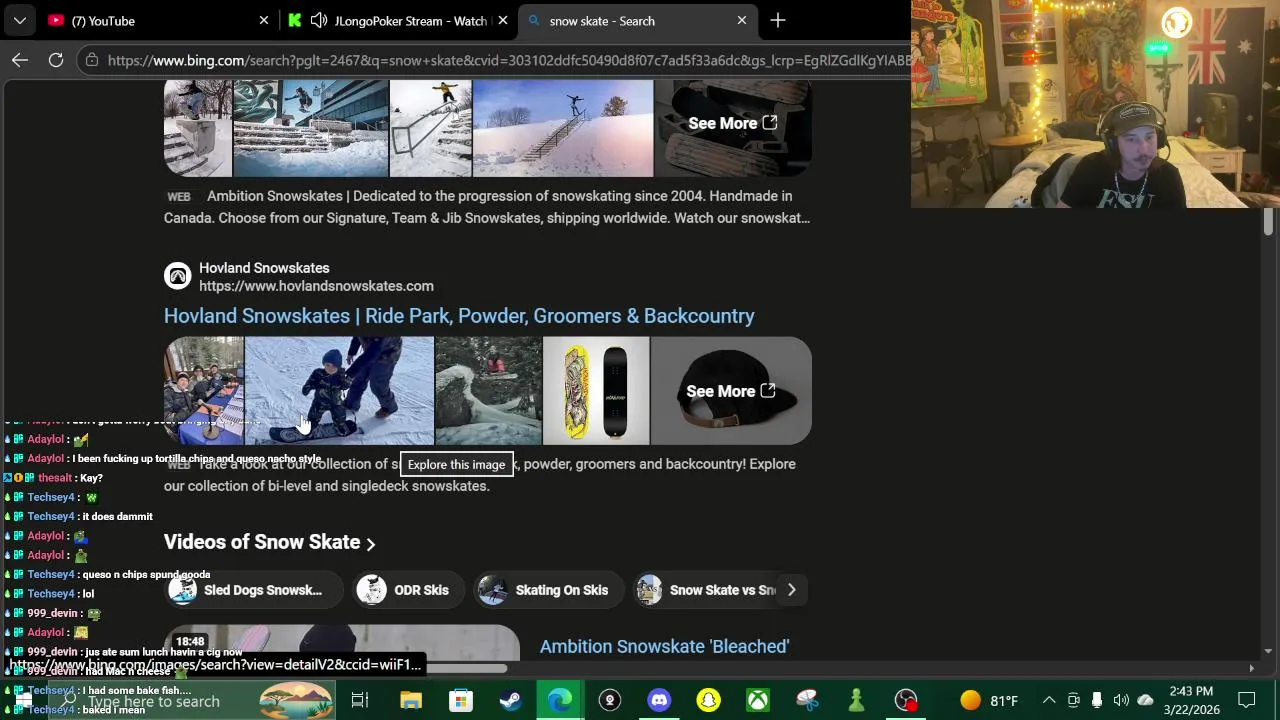Screen dimensions: 1280x720
Task: Open the weather widget showing 81°F
Action: pyautogui.click(x=989, y=700)
